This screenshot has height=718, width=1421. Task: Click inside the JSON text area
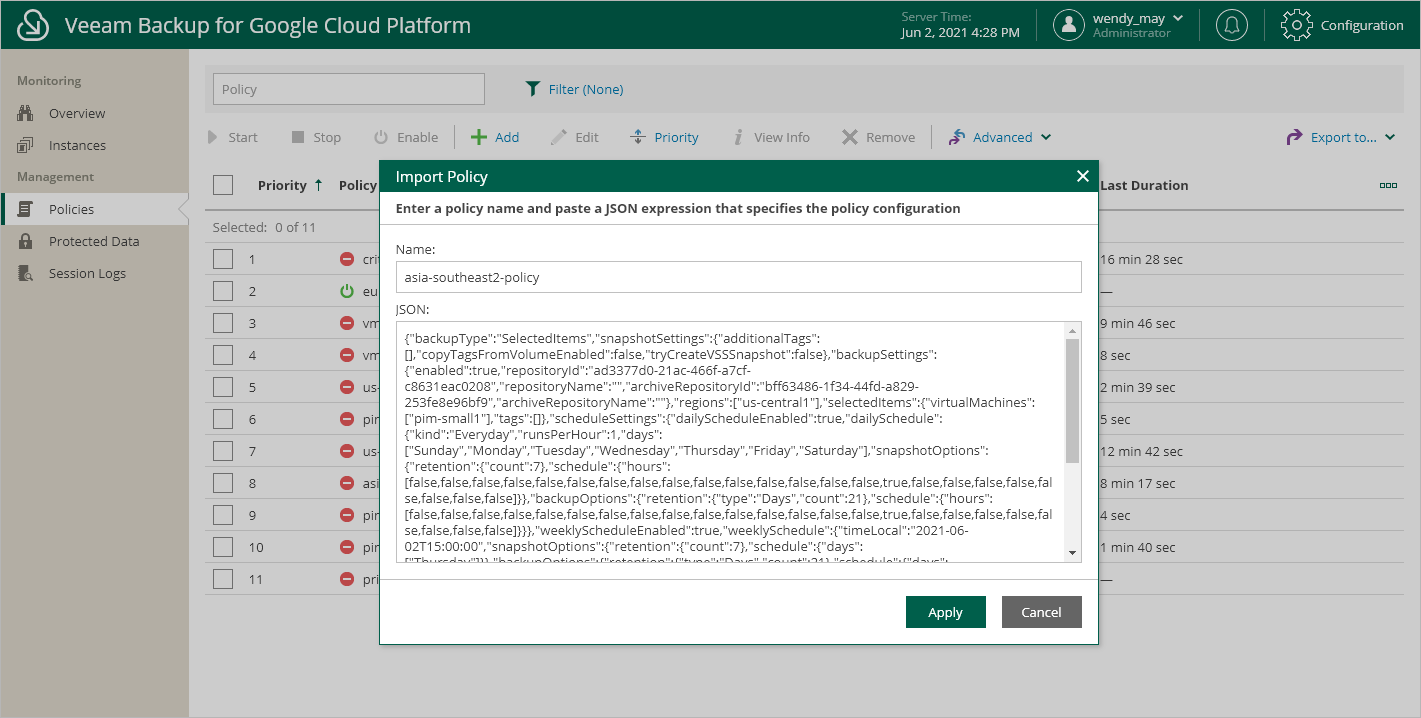(x=731, y=442)
